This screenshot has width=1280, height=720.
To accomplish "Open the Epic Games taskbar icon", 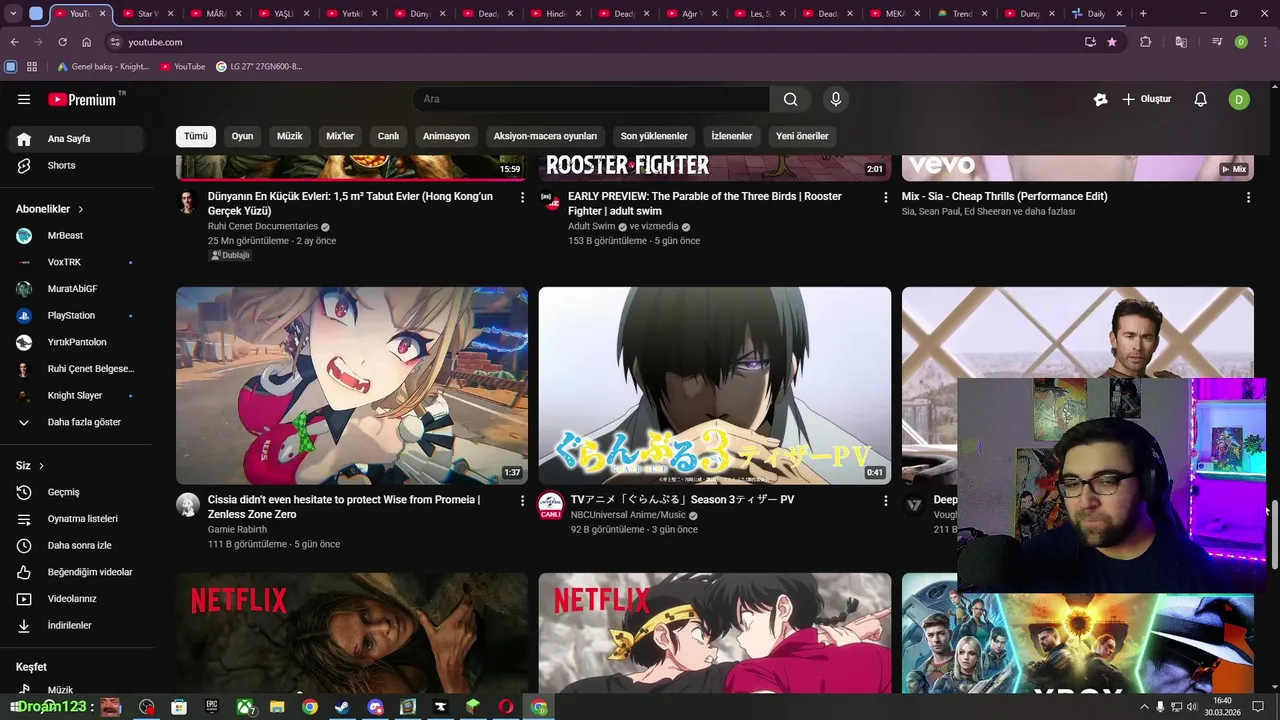I will [x=212, y=707].
